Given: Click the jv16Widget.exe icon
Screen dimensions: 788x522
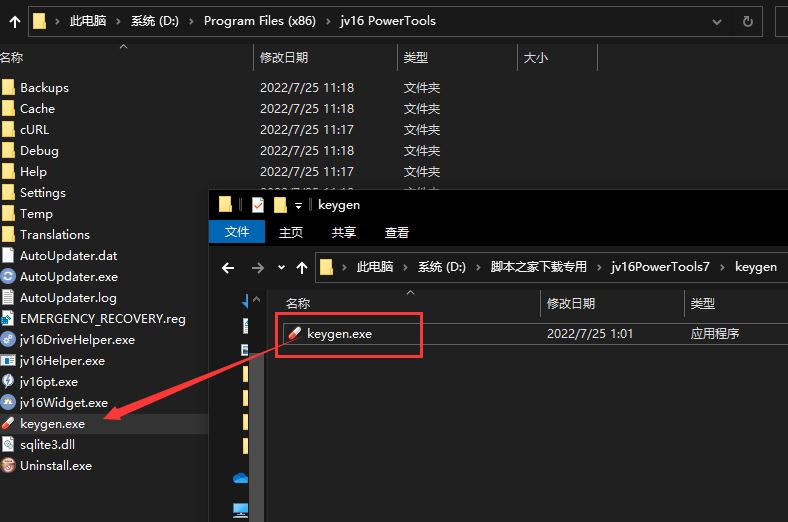Looking at the screenshot, I should [8, 403].
